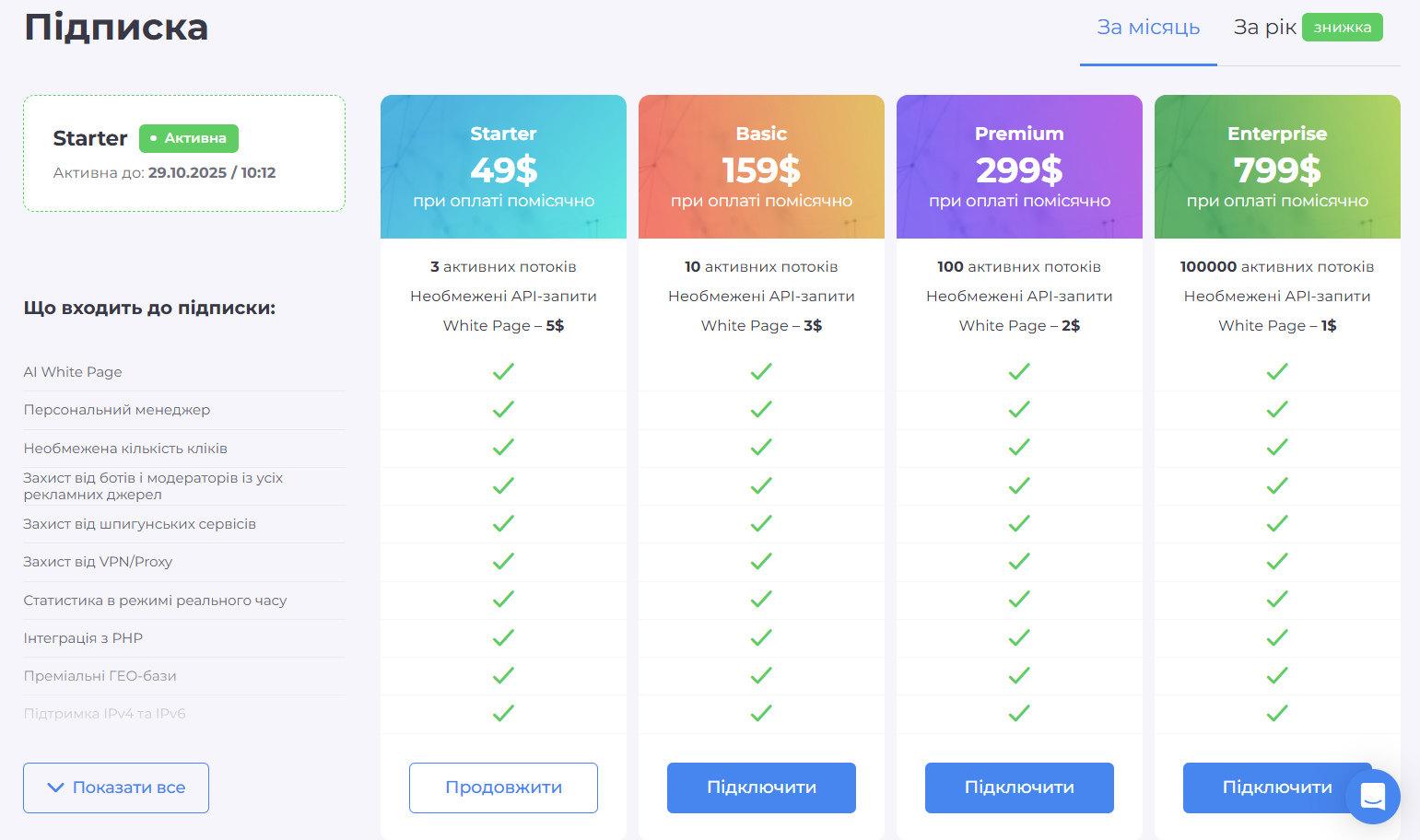Switch to the За рік billing tab

[x=1264, y=28]
